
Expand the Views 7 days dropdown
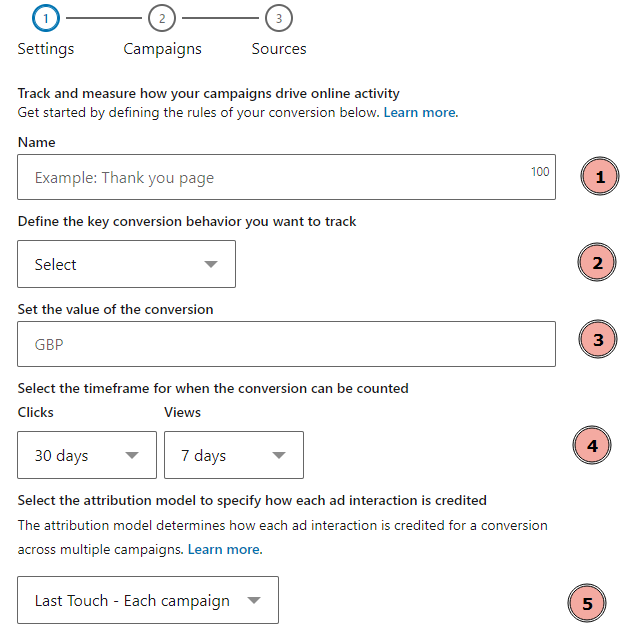coord(234,455)
